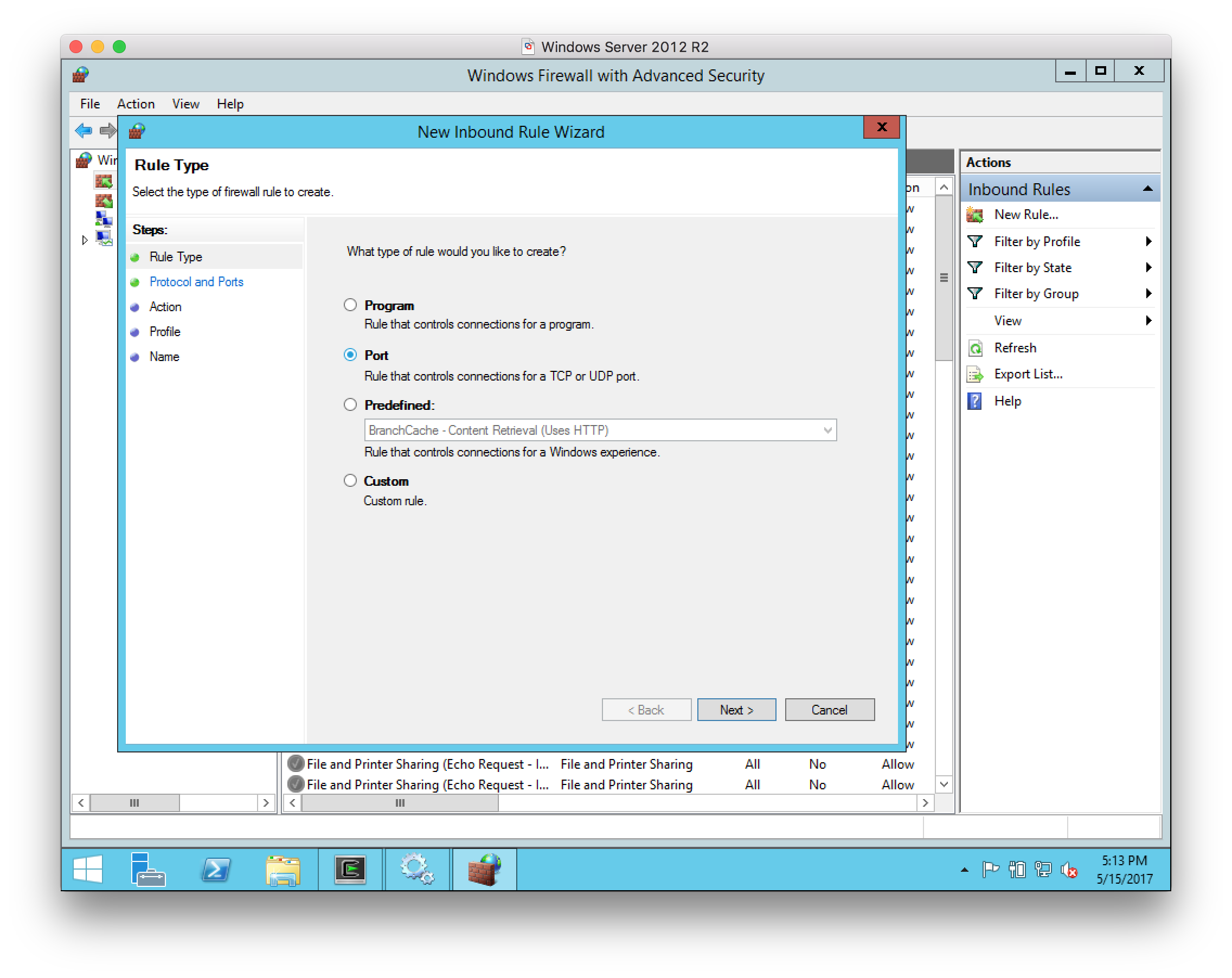Expand the Filter by Group submenu arrow

(x=1148, y=294)
